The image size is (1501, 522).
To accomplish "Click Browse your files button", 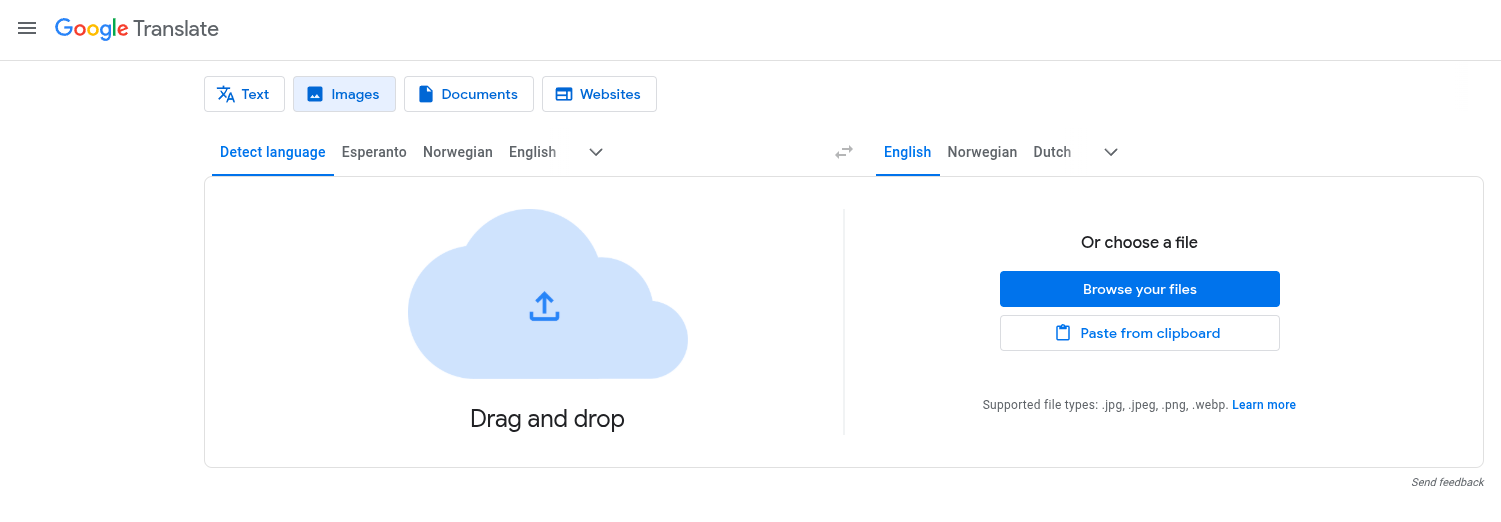I will click(x=1140, y=289).
